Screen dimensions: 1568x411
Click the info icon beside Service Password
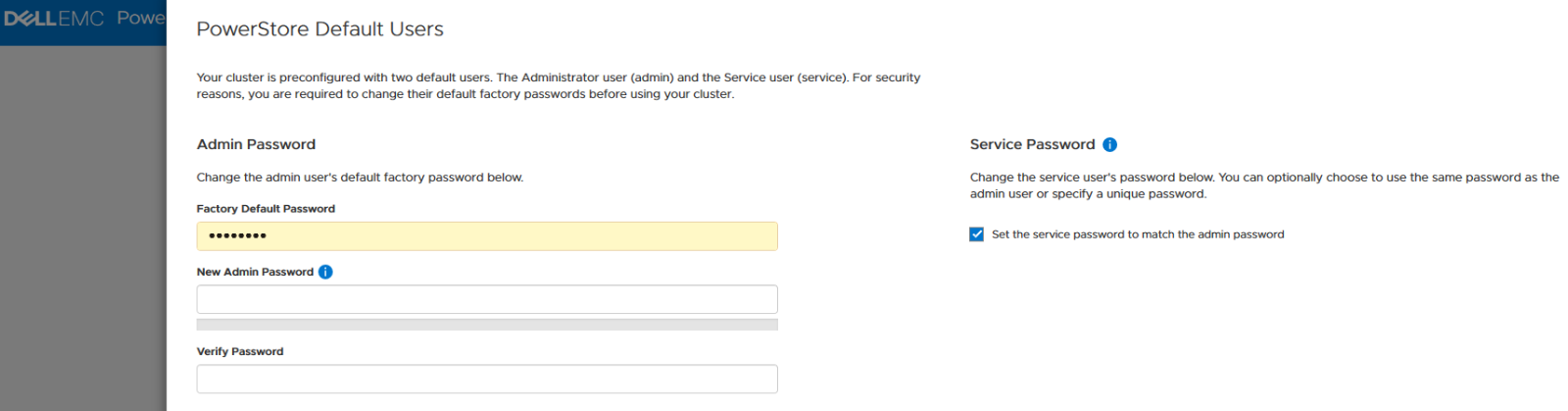click(1109, 145)
